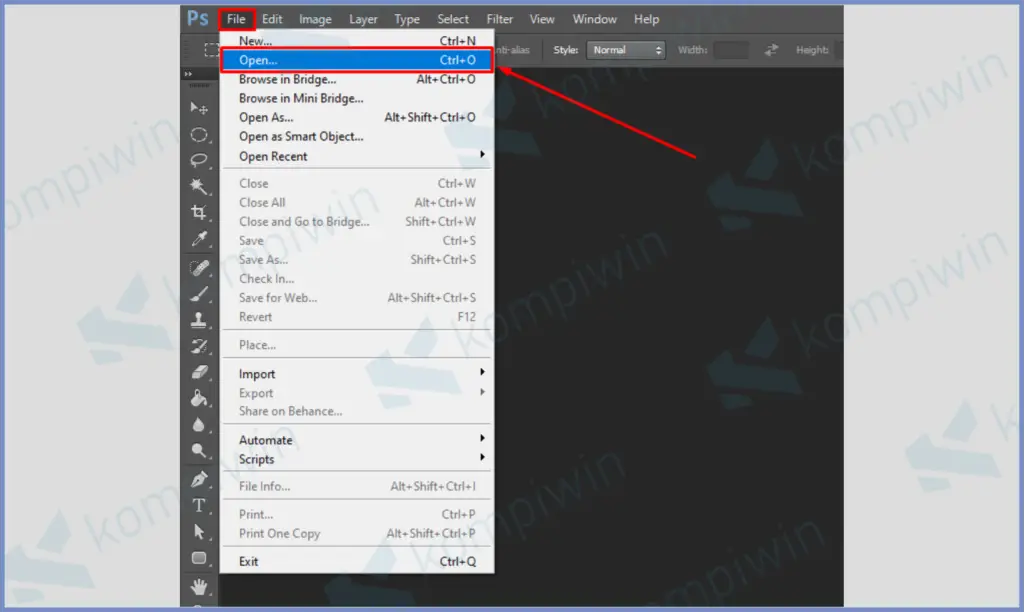
Task: Choose New... from the File menu
Action: (357, 40)
